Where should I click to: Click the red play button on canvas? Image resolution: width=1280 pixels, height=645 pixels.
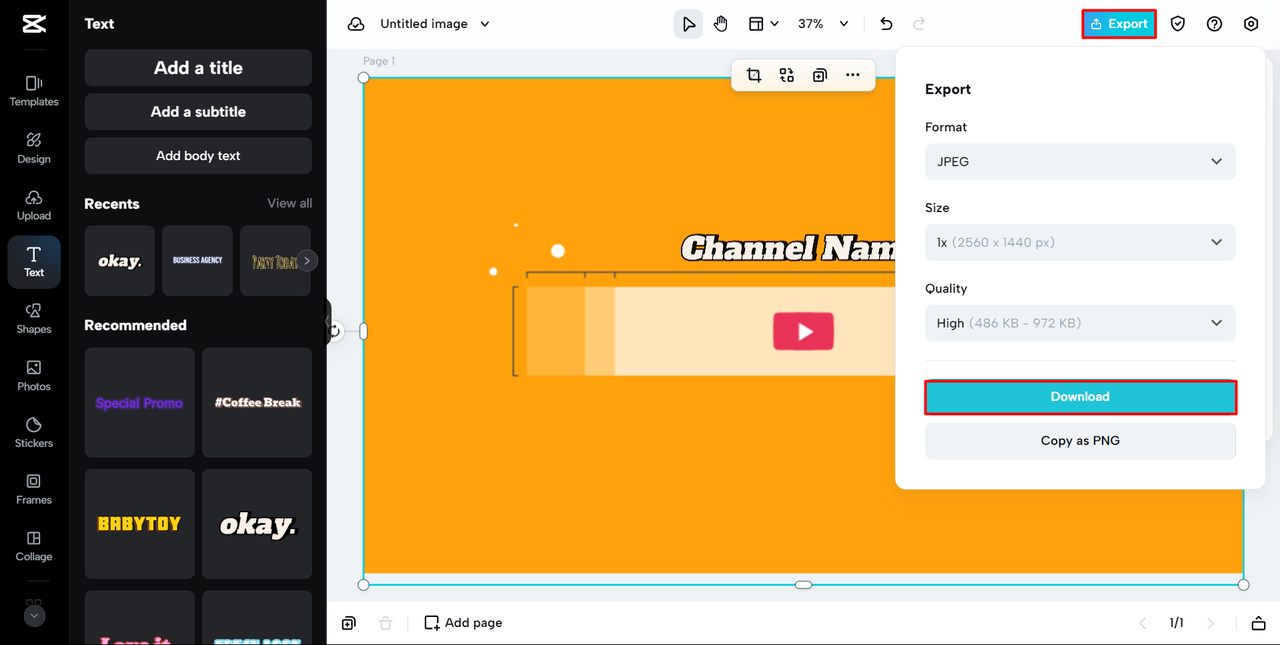(803, 331)
